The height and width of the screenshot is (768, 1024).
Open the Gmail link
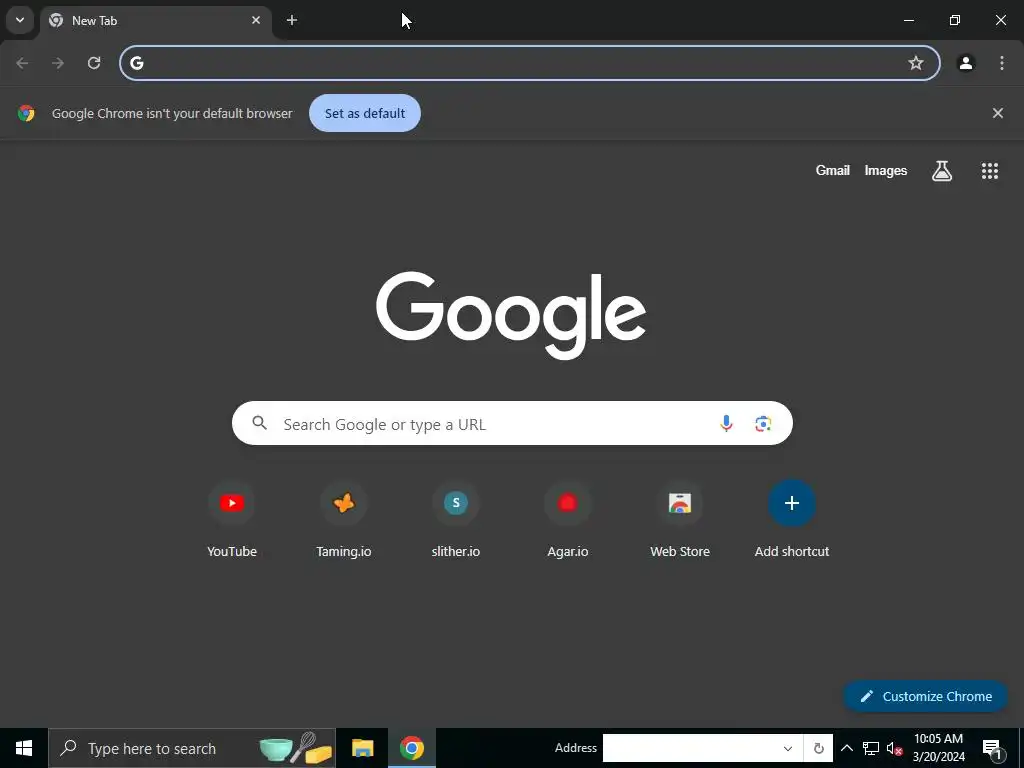[833, 170]
